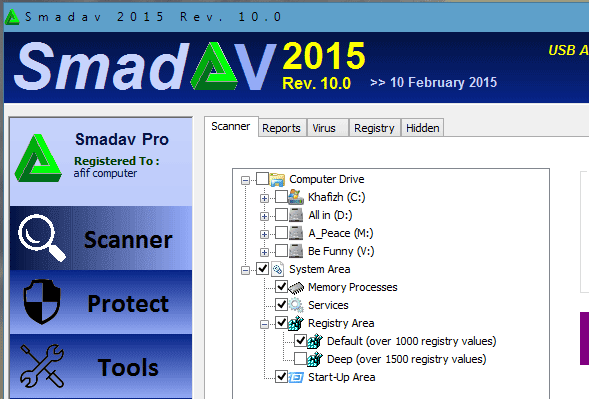Open the Virus tab
Screen dimensions: 589x399
[328, 128]
